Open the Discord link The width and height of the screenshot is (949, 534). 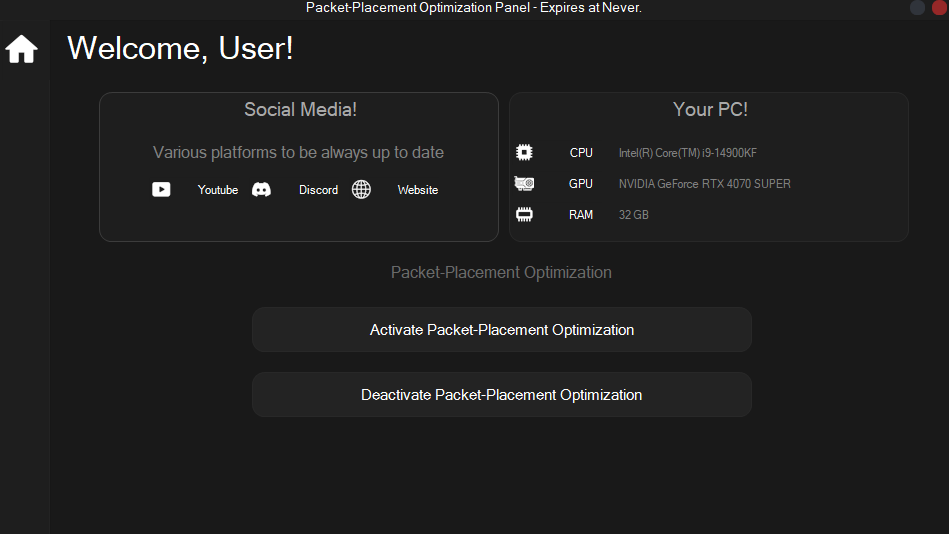tap(318, 190)
